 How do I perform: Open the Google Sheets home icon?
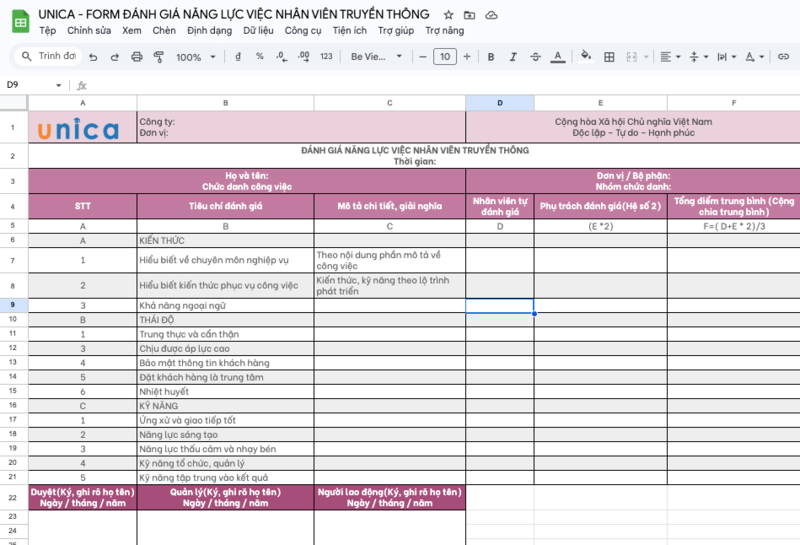click(x=21, y=22)
